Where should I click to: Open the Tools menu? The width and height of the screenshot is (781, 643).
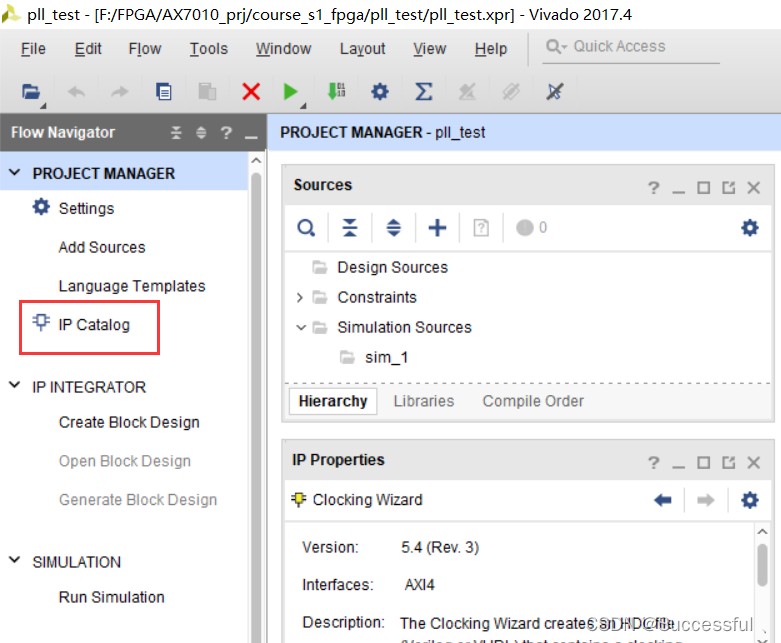[x=208, y=49]
